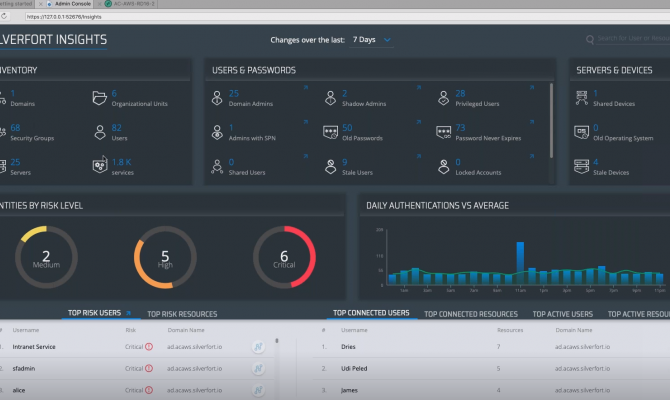Click the tallest 11am authentication bar
The height and width of the screenshot is (400, 670).
click(520, 263)
